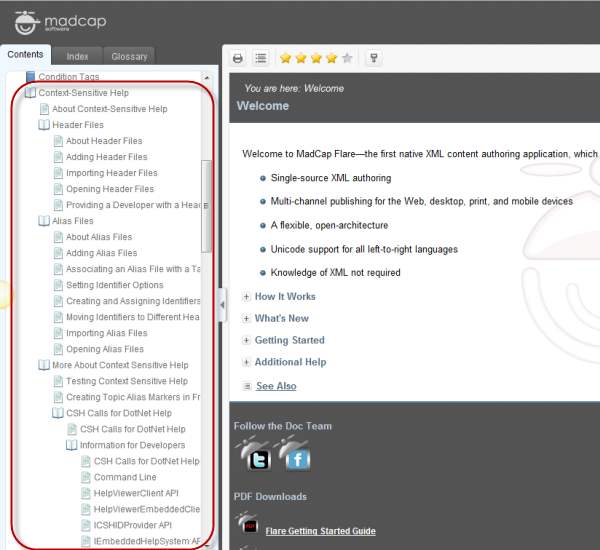The width and height of the screenshot is (600, 550).
Task: Open the Flare Getting Started Guide link
Action: (321, 531)
